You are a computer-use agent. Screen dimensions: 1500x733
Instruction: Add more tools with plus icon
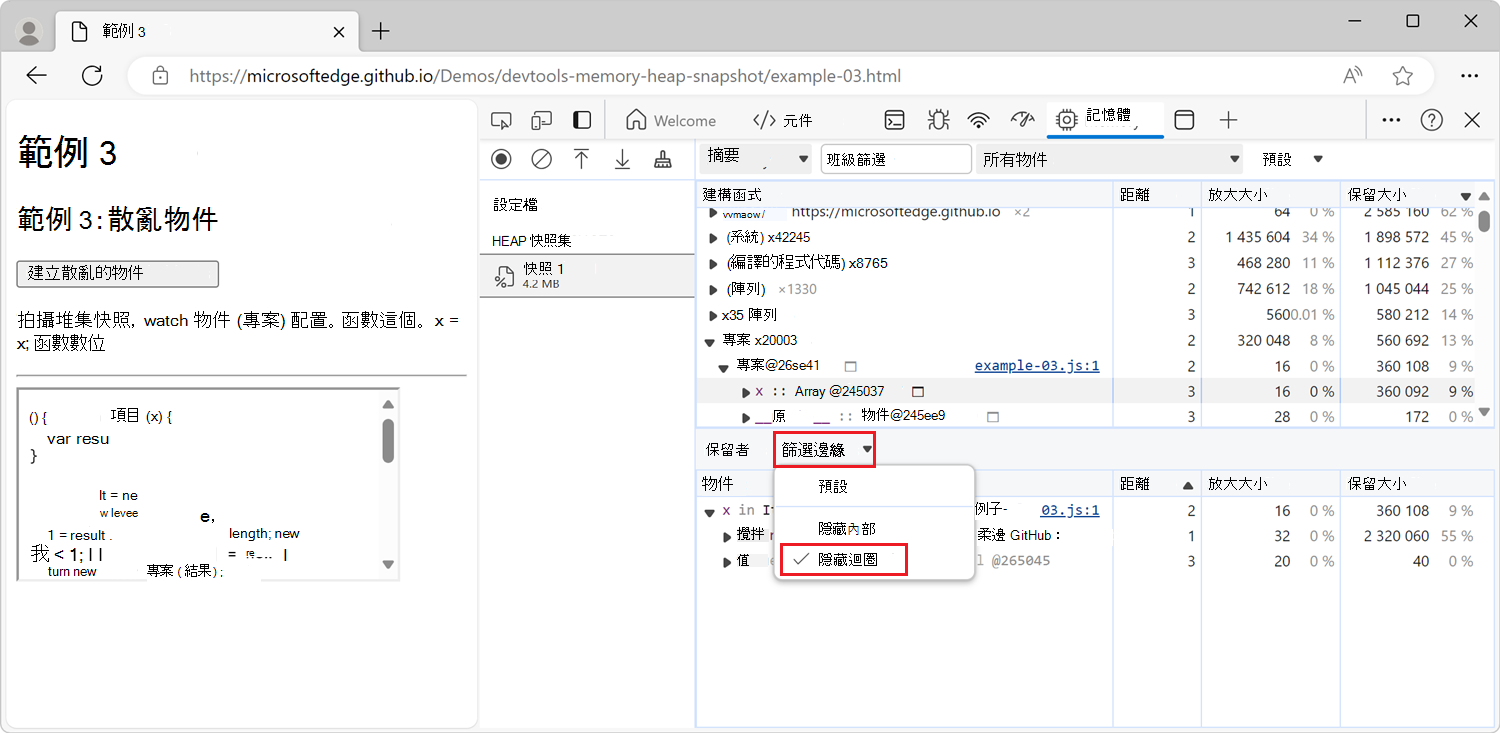click(x=1229, y=120)
